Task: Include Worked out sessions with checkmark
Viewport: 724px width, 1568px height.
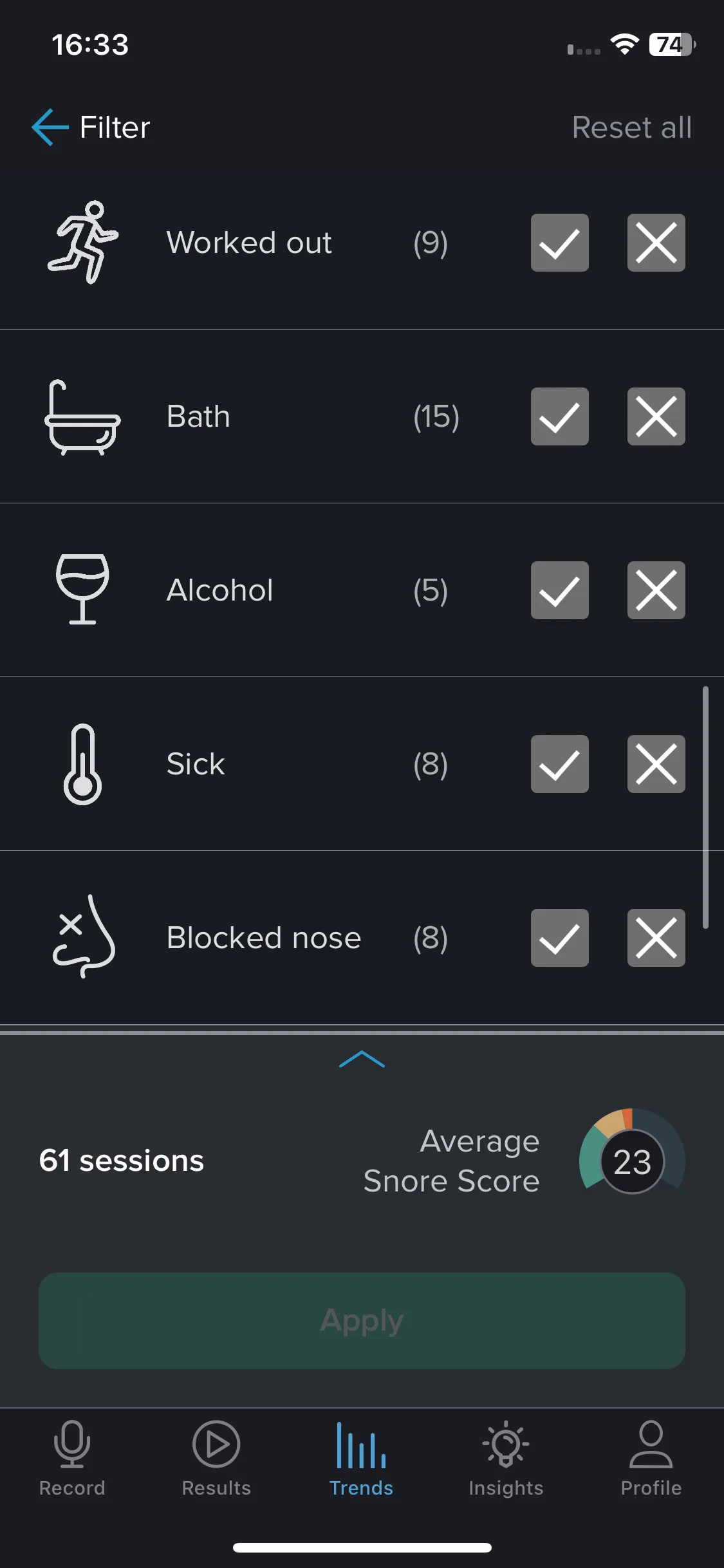Action: pos(560,243)
